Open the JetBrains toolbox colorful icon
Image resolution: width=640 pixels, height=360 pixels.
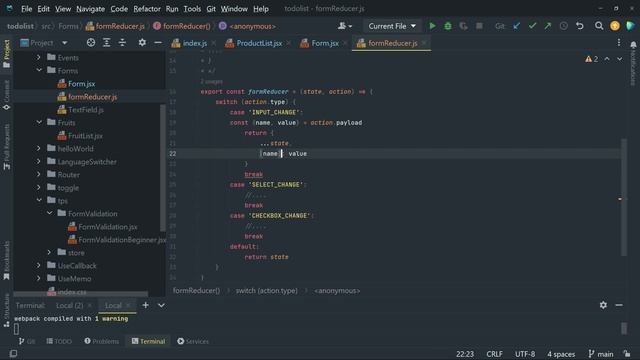point(631,26)
